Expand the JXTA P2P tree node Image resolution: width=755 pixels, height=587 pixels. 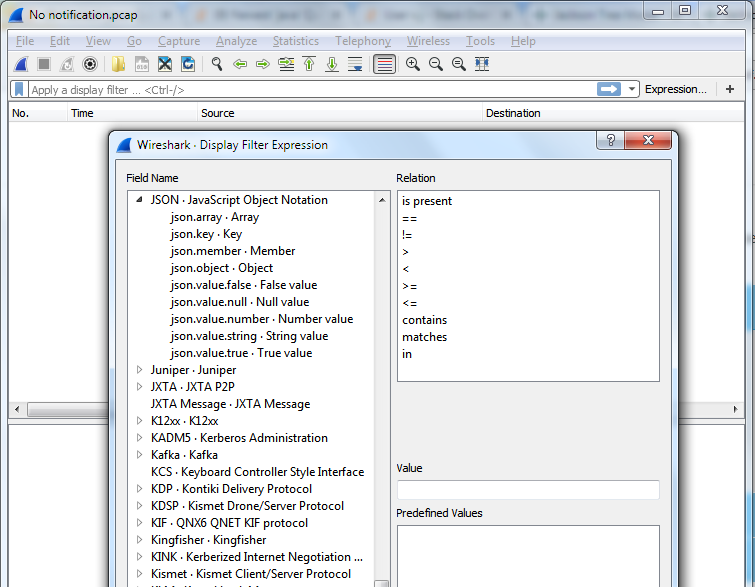(139, 387)
